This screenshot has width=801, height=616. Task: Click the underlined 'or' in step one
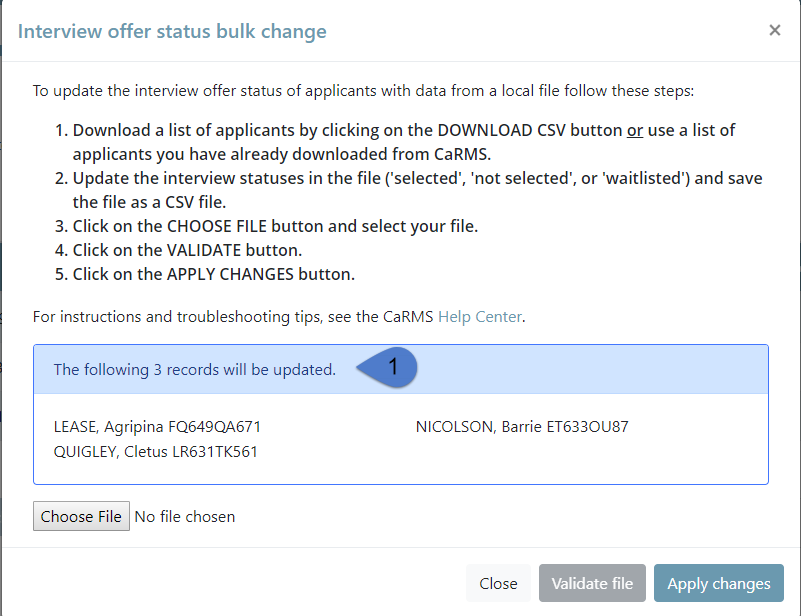[634, 130]
